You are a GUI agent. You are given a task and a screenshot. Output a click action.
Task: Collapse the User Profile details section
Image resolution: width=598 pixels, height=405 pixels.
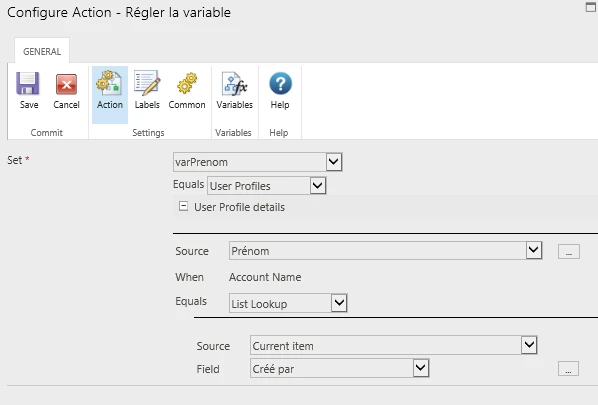pyautogui.click(x=183, y=206)
